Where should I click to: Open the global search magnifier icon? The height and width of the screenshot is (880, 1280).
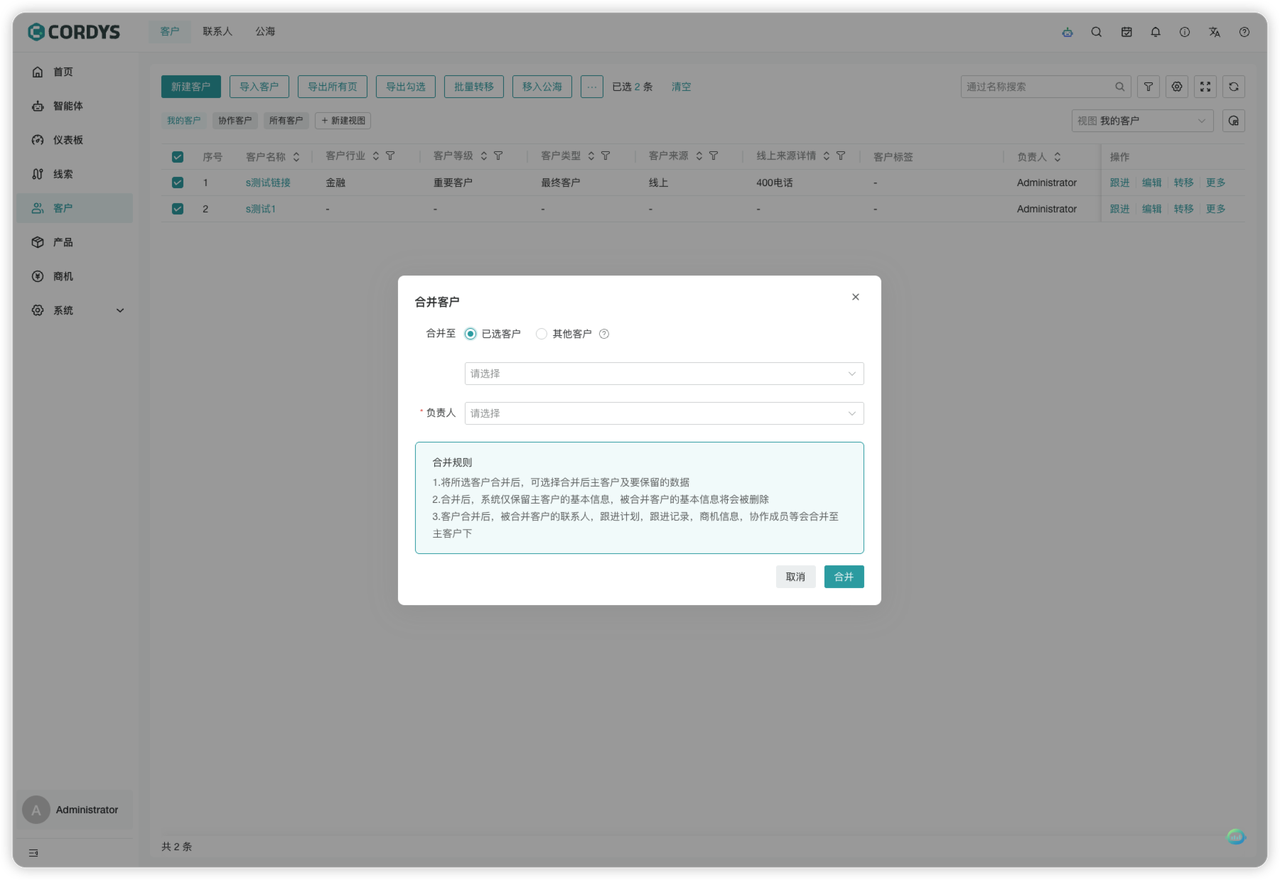(1096, 32)
